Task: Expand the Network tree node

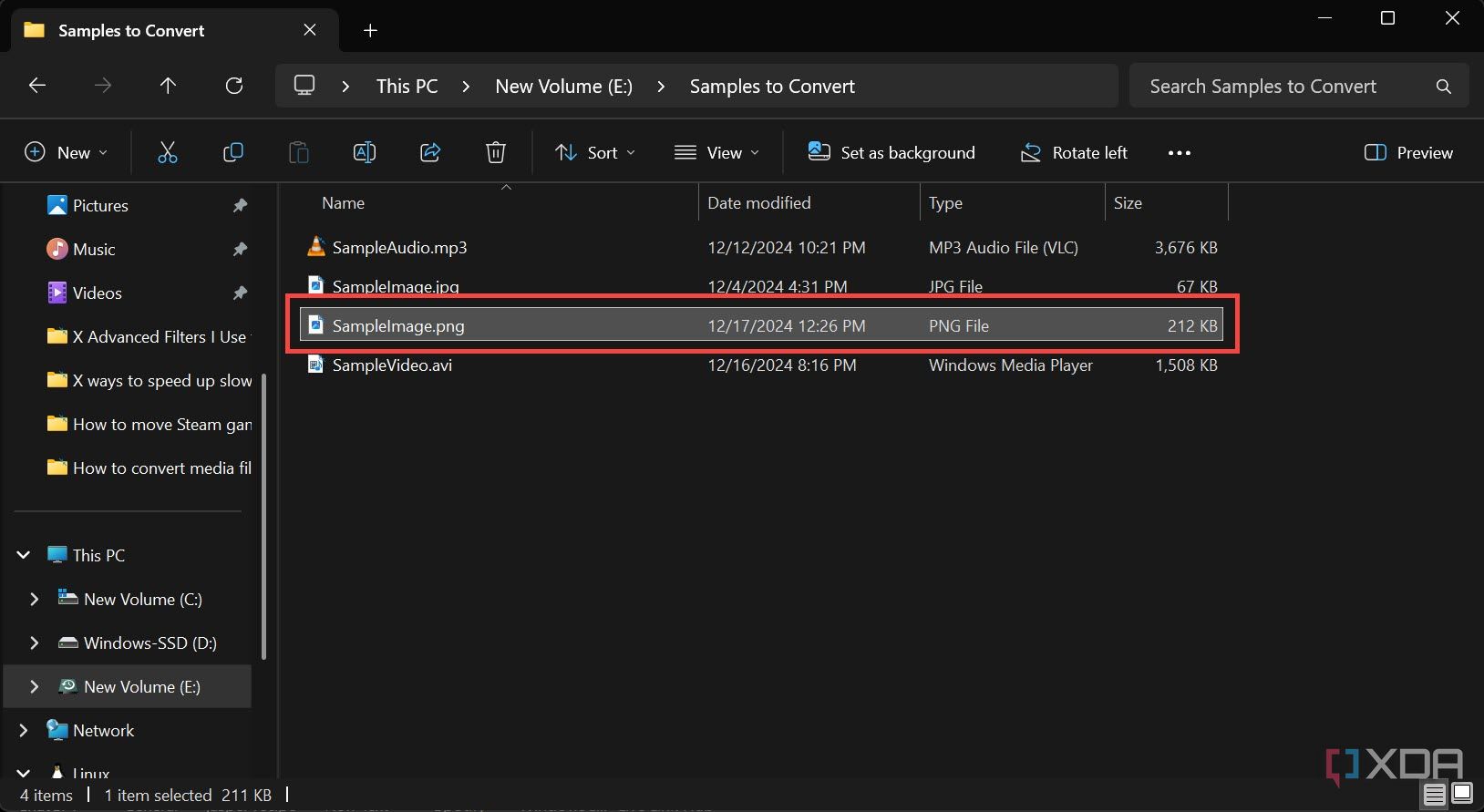Action: 24,730
